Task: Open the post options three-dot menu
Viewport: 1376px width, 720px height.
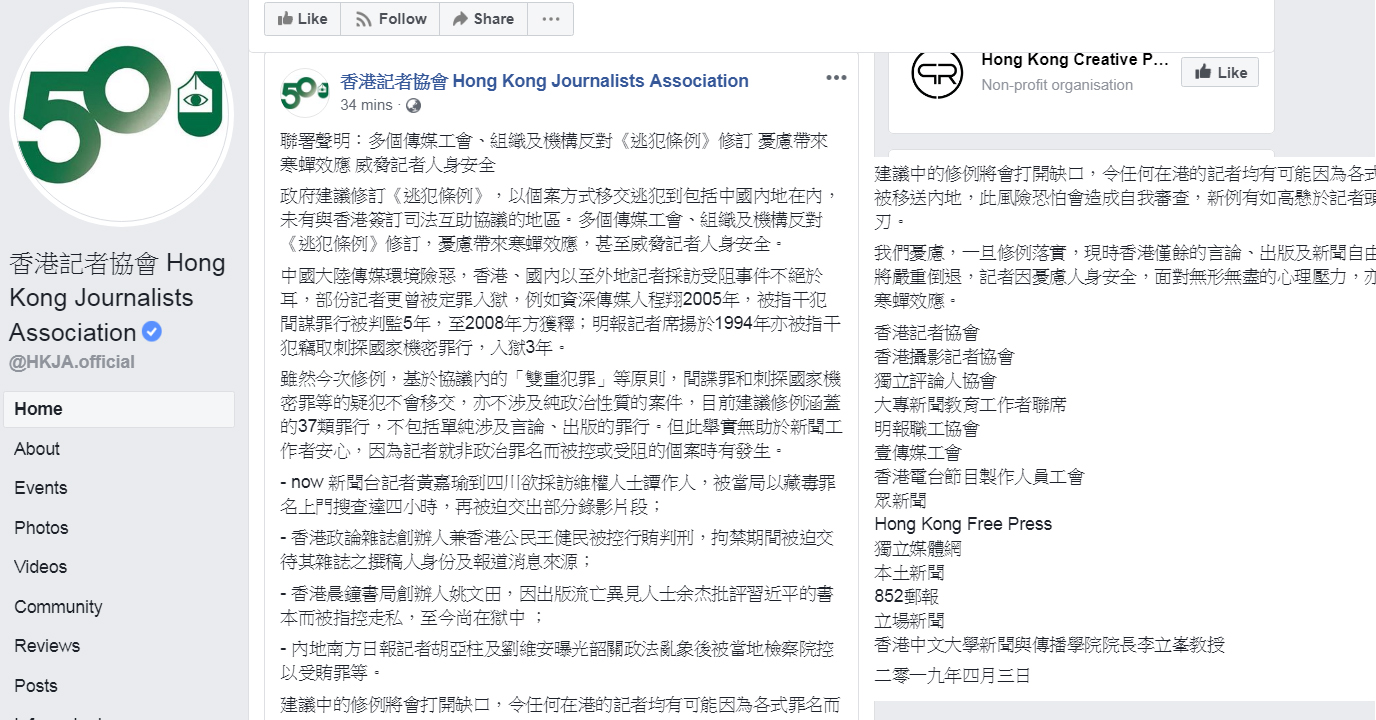Action: coord(836,79)
